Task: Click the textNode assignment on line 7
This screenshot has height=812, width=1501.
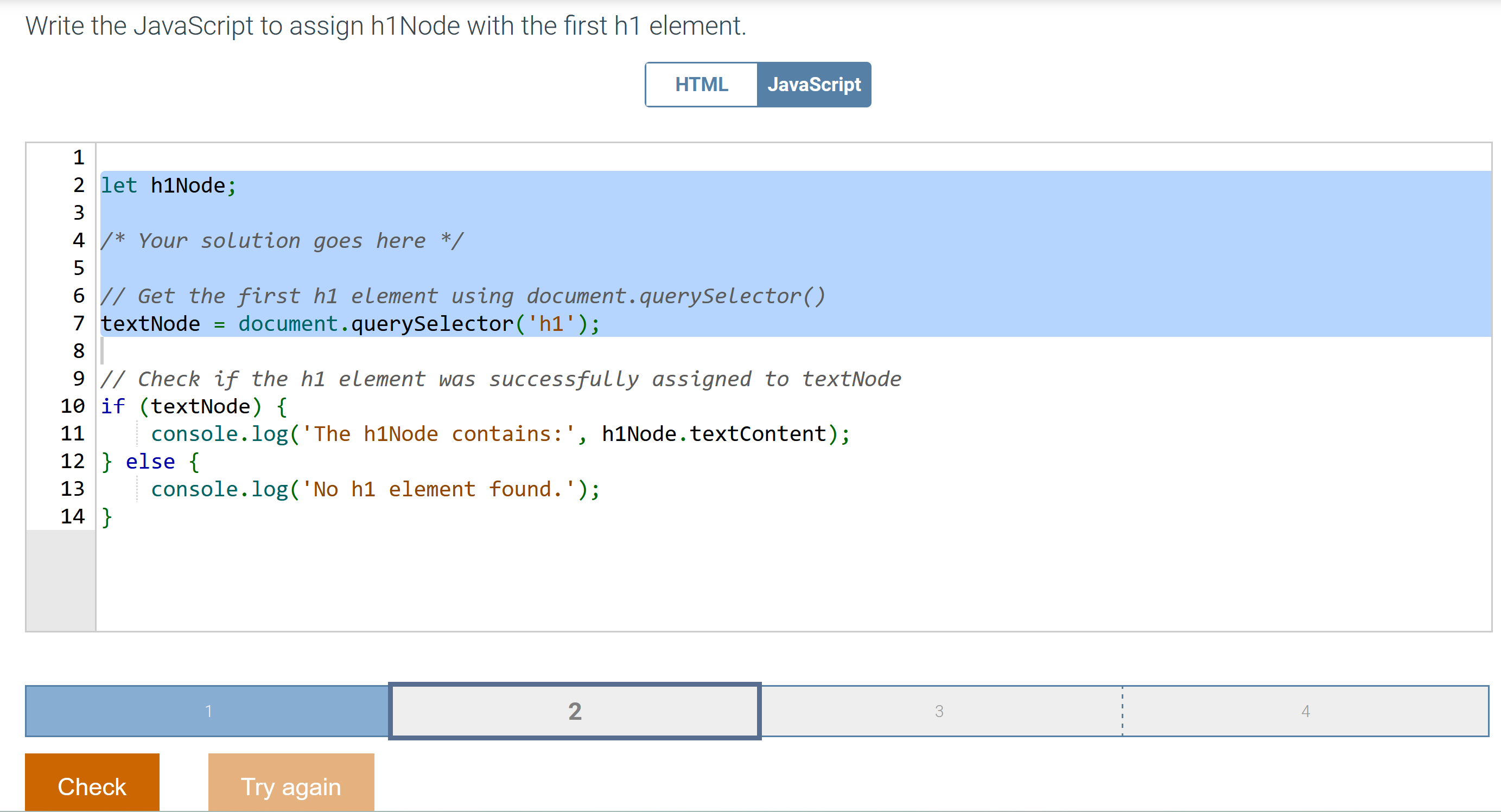Action: pos(349,323)
